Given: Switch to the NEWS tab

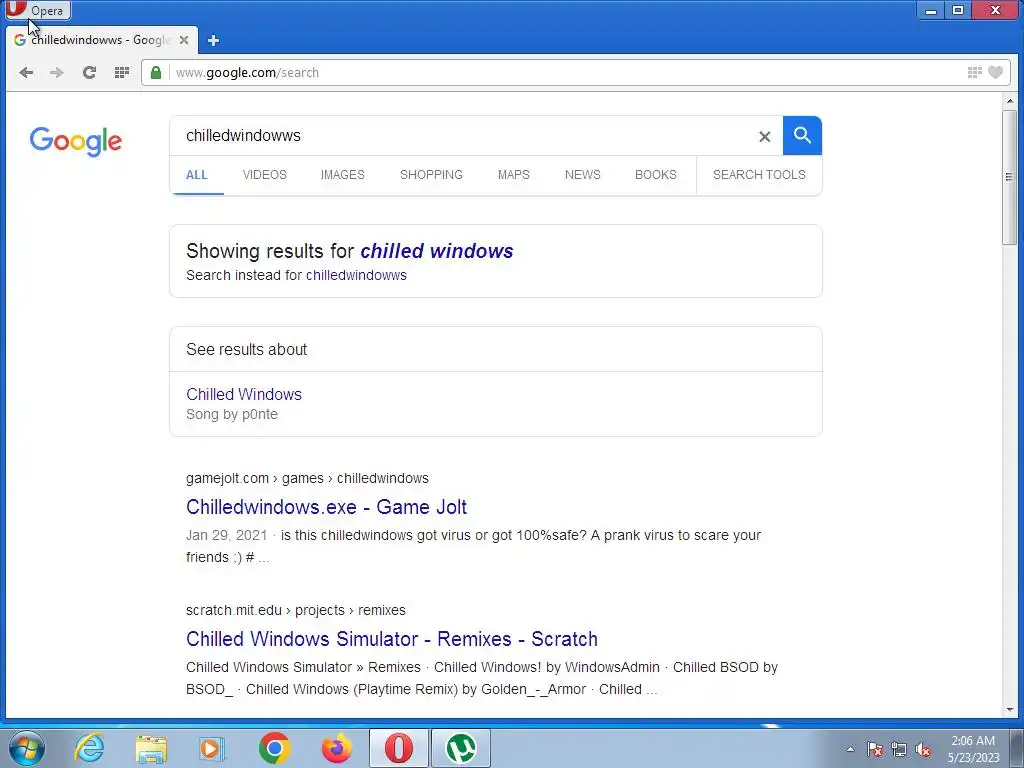Looking at the screenshot, I should click(583, 175).
